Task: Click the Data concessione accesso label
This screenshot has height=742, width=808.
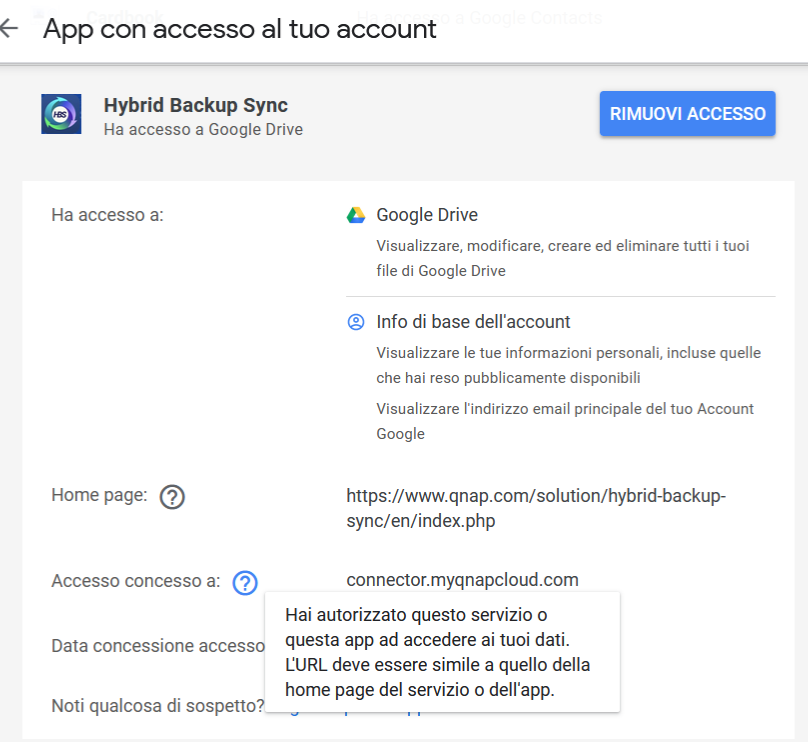Action: click(x=157, y=646)
